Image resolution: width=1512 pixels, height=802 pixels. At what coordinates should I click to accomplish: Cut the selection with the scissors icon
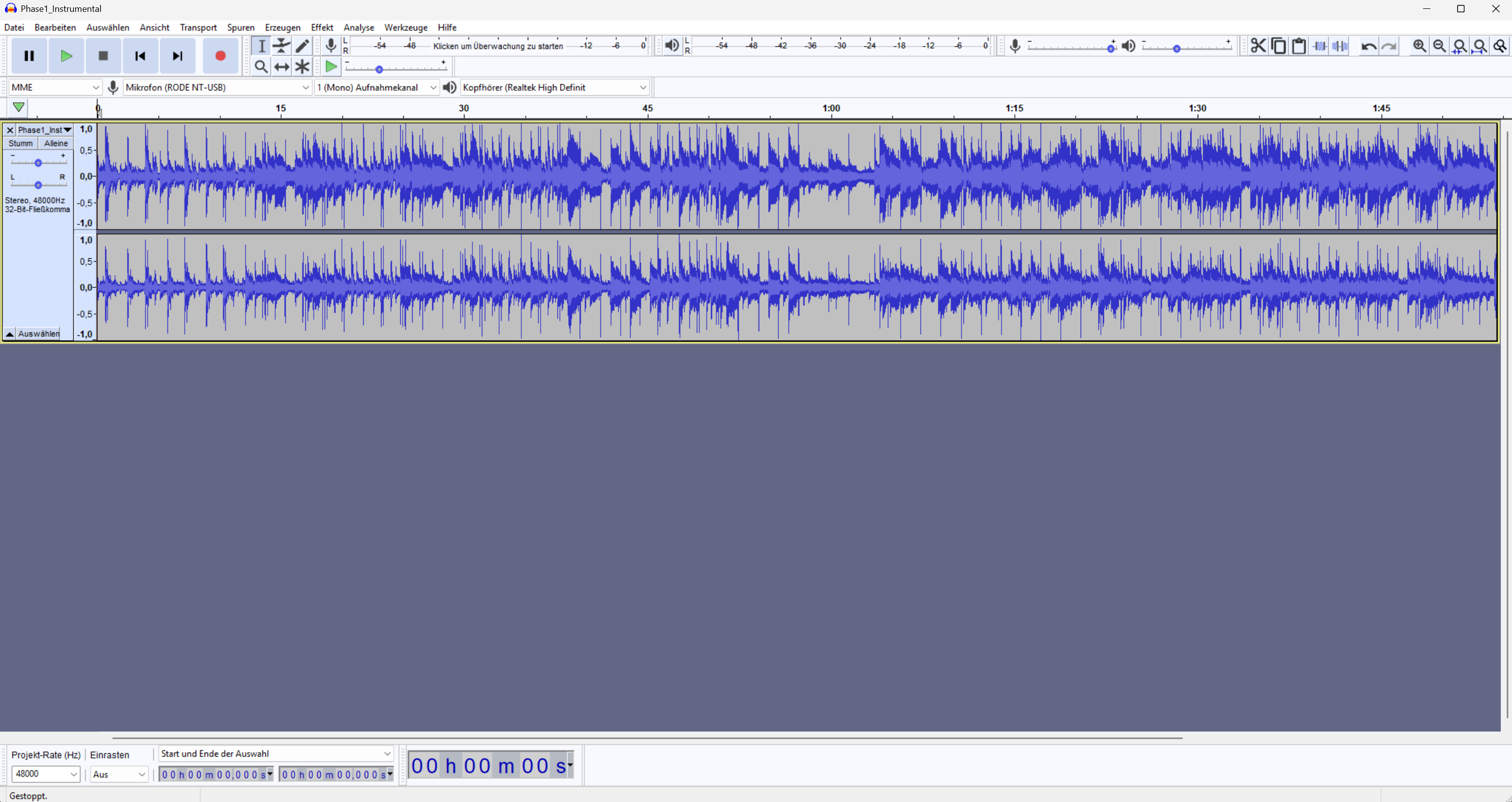1259,46
